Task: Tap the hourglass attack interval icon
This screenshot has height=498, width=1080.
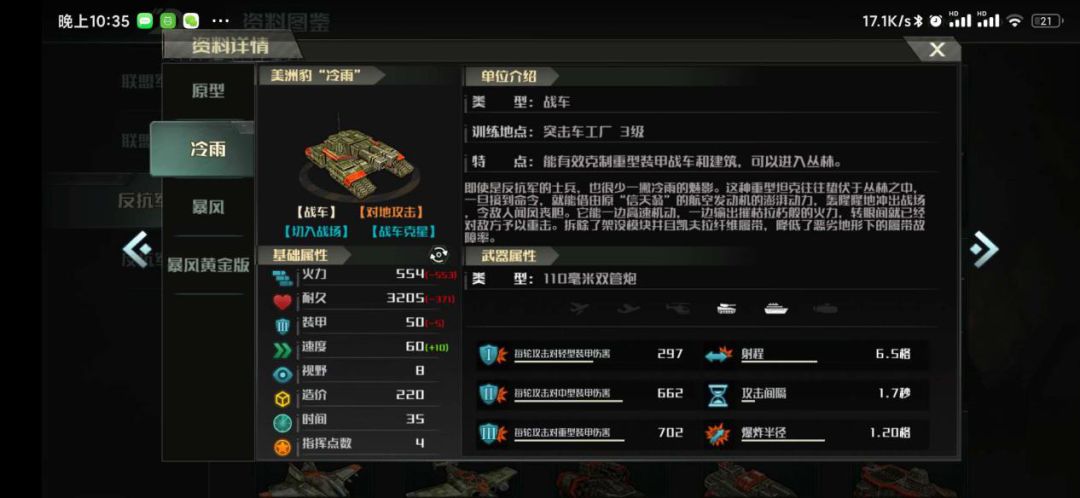Action: pyautogui.click(x=718, y=395)
